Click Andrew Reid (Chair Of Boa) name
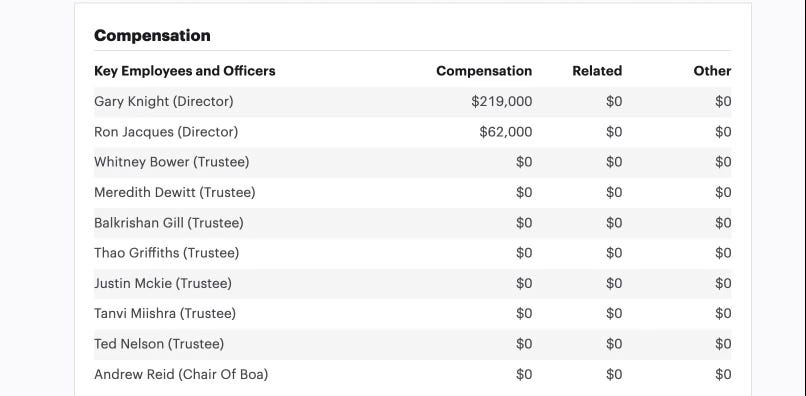The height and width of the screenshot is (396, 806). pos(181,374)
